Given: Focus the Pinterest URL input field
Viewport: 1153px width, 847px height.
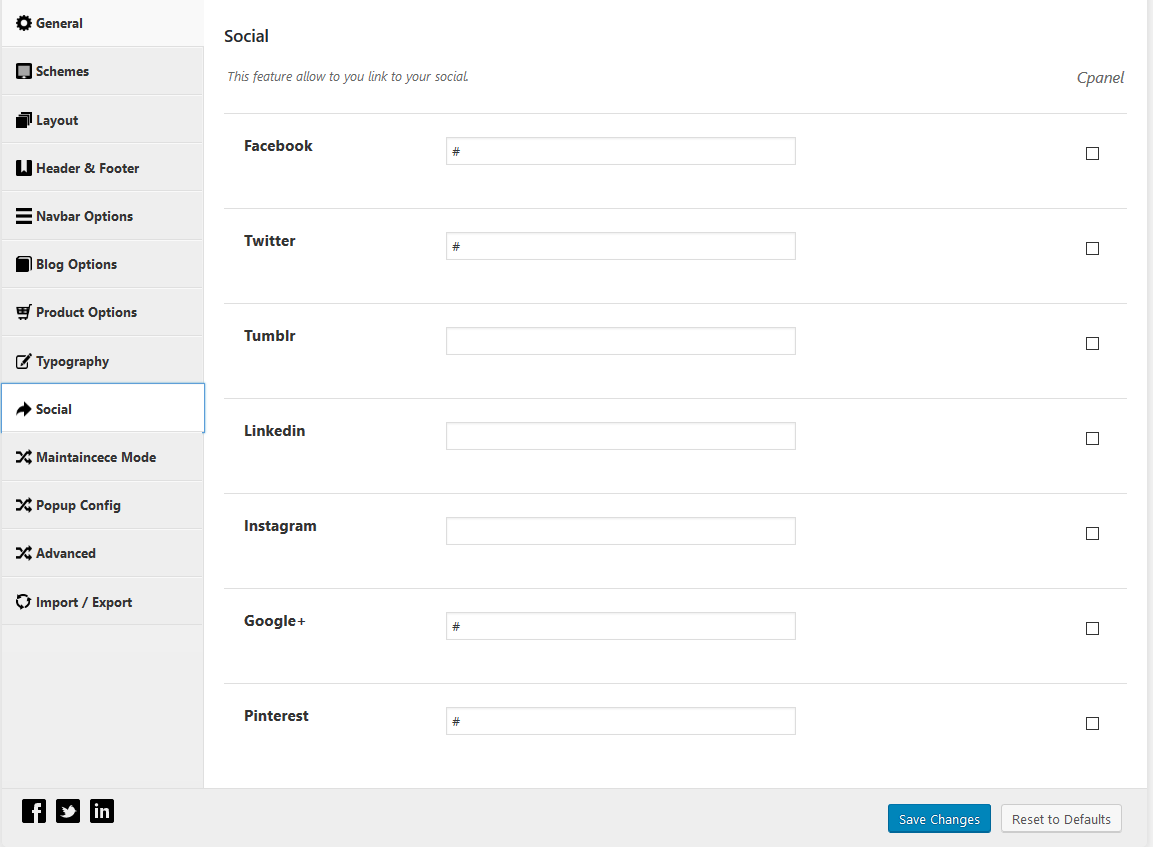Looking at the screenshot, I should [621, 721].
